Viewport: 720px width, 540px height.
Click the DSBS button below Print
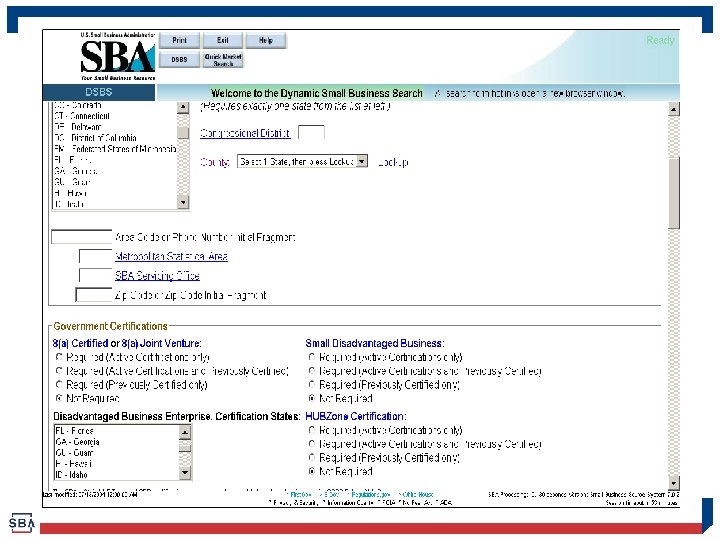(180, 59)
